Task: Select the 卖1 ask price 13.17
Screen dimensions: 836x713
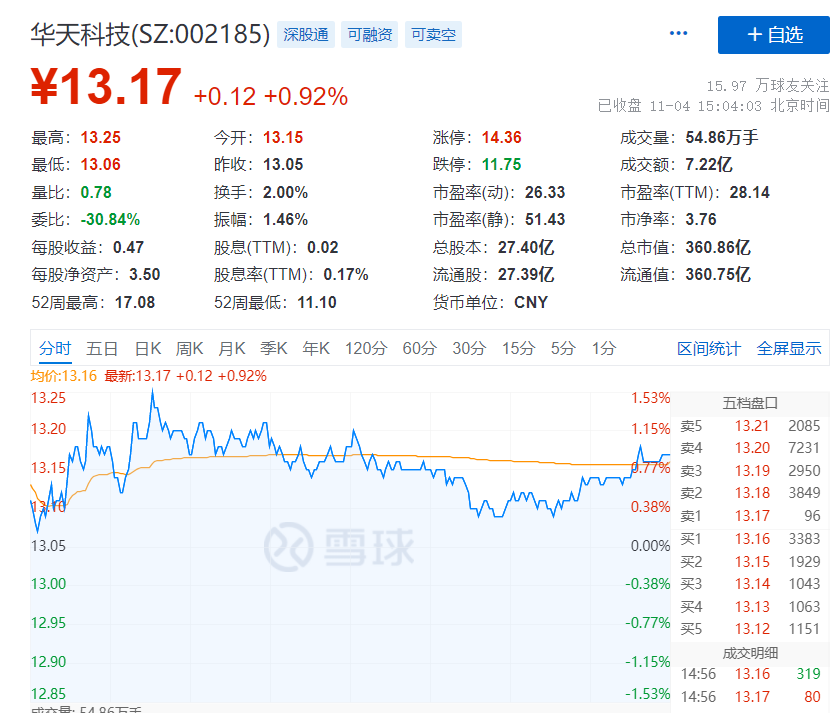Action: pyautogui.click(x=753, y=514)
